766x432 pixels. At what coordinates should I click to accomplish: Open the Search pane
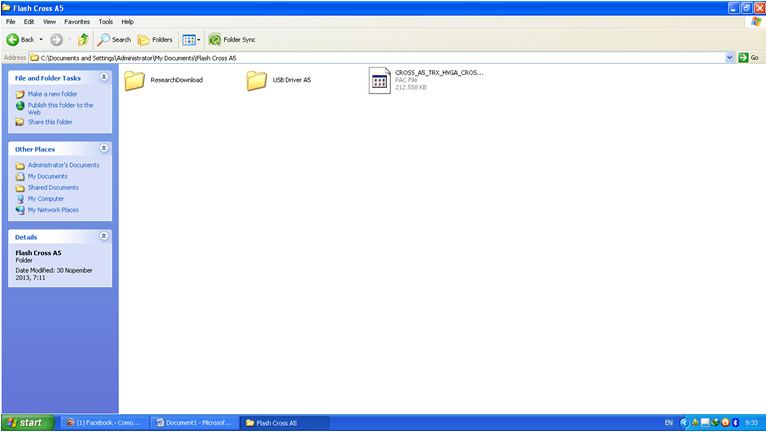[114, 40]
